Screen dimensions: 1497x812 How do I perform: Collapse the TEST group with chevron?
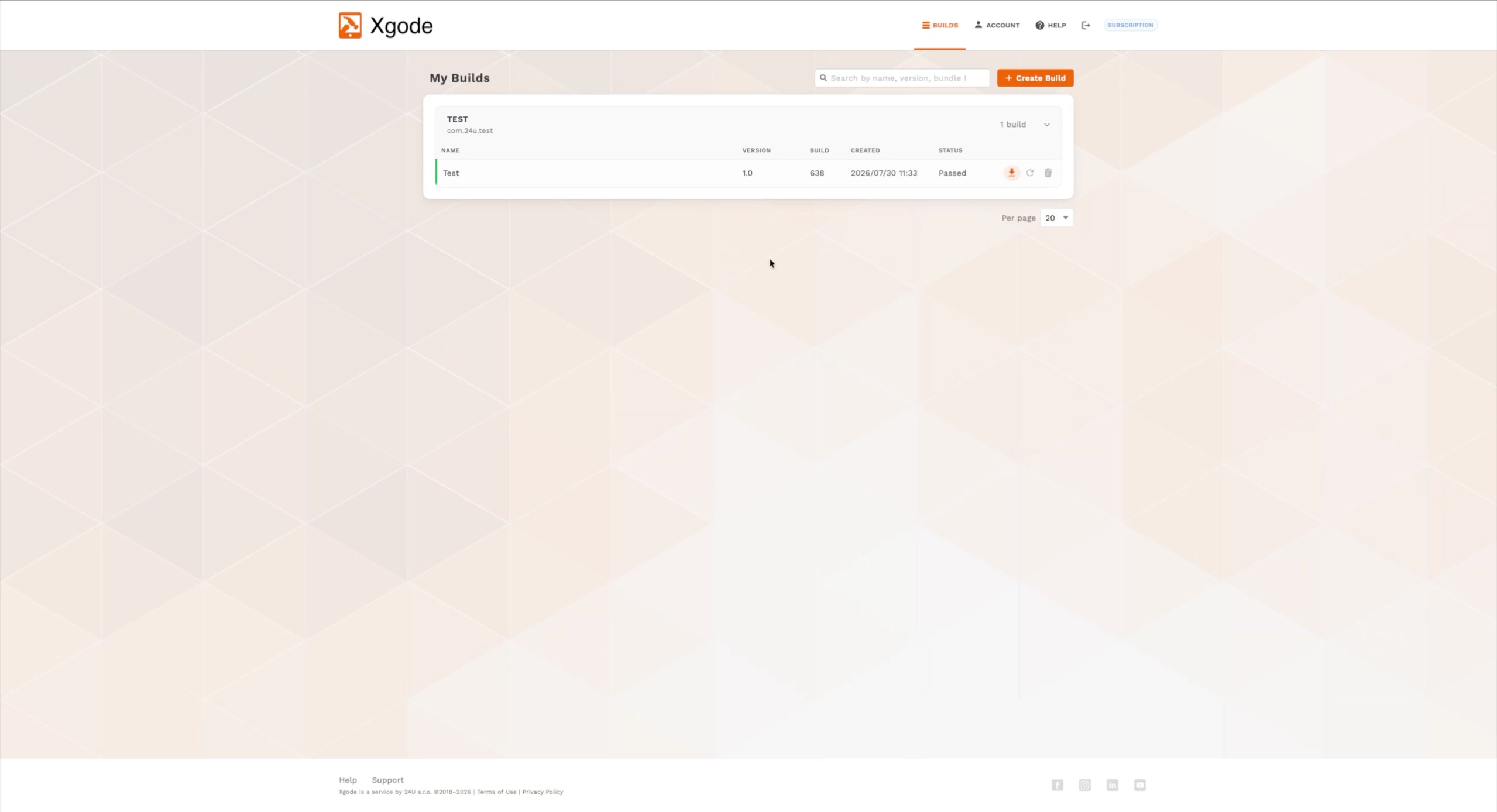click(x=1047, y=125)
